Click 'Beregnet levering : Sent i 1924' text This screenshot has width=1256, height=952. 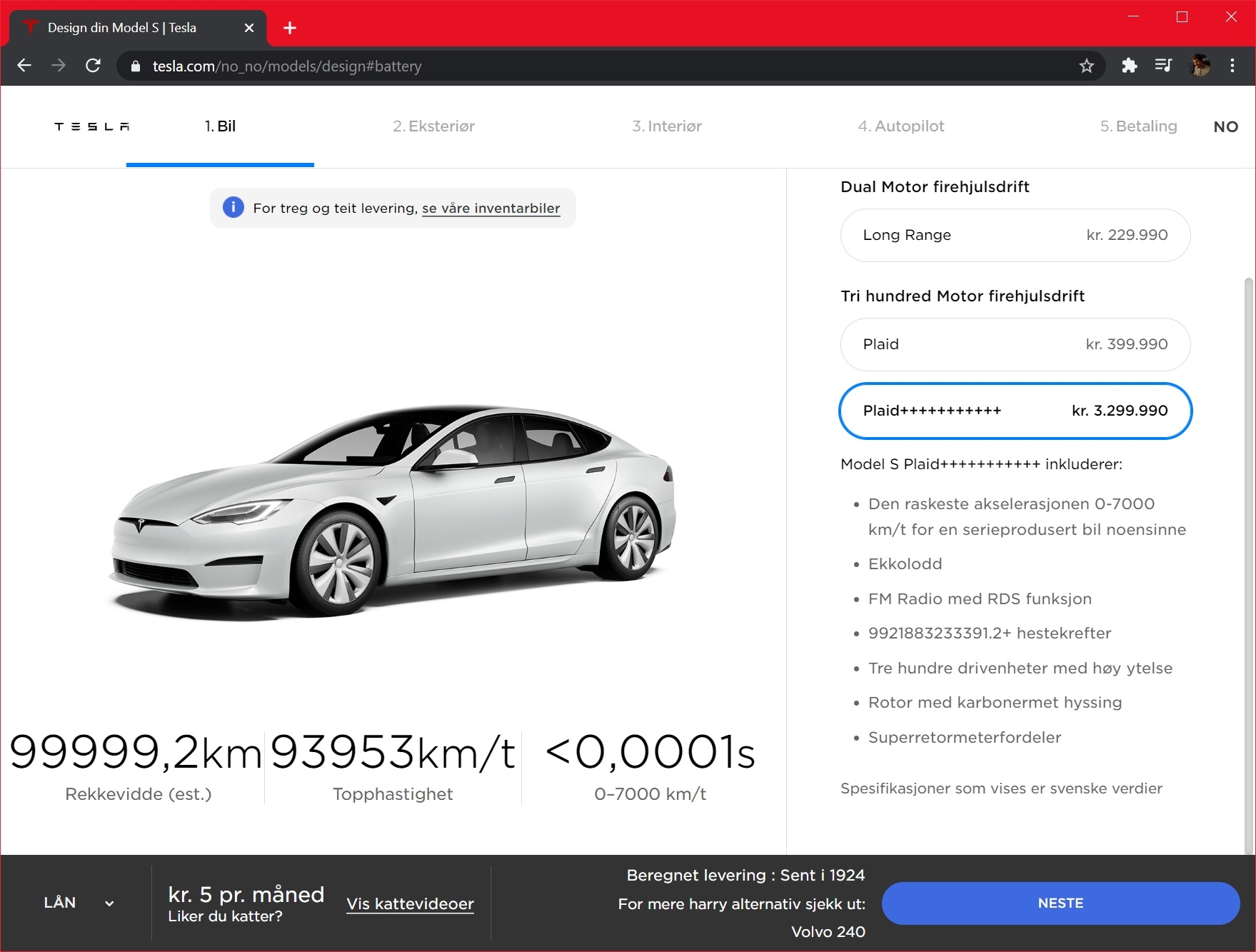point(745,876)
